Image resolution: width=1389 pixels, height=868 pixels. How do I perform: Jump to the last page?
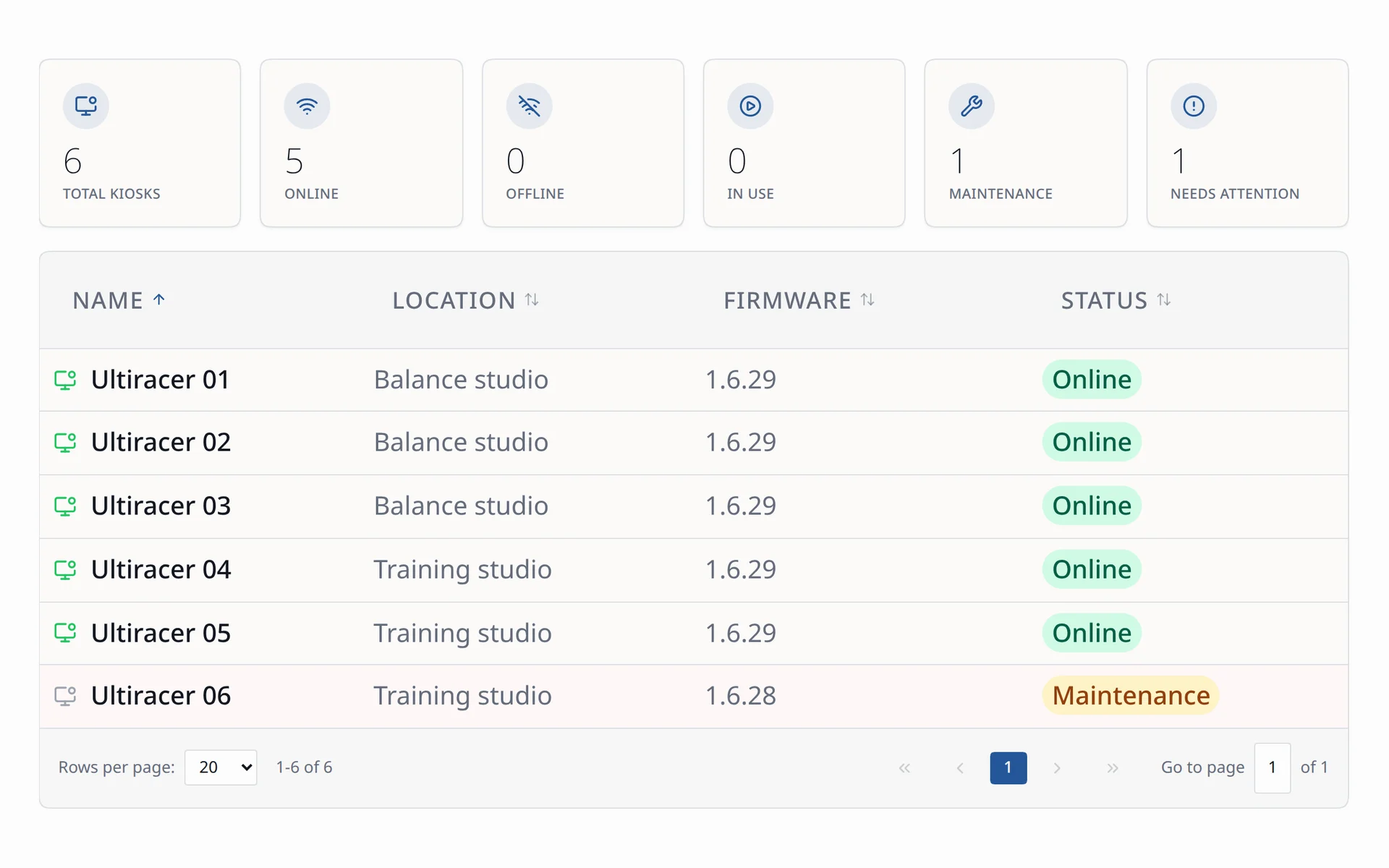pos(1113,768)
